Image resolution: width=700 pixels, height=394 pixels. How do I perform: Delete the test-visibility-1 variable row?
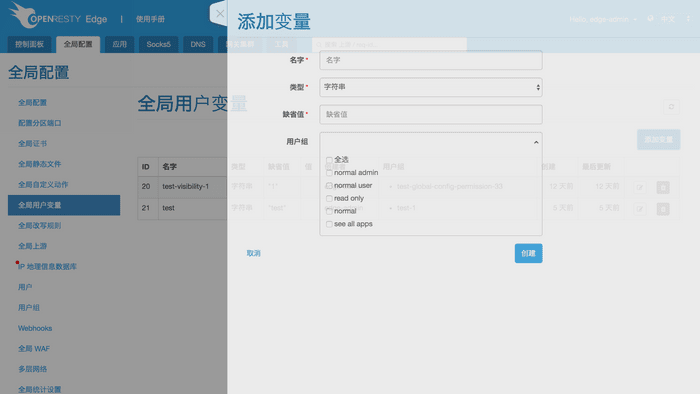[x=663, y=187]
